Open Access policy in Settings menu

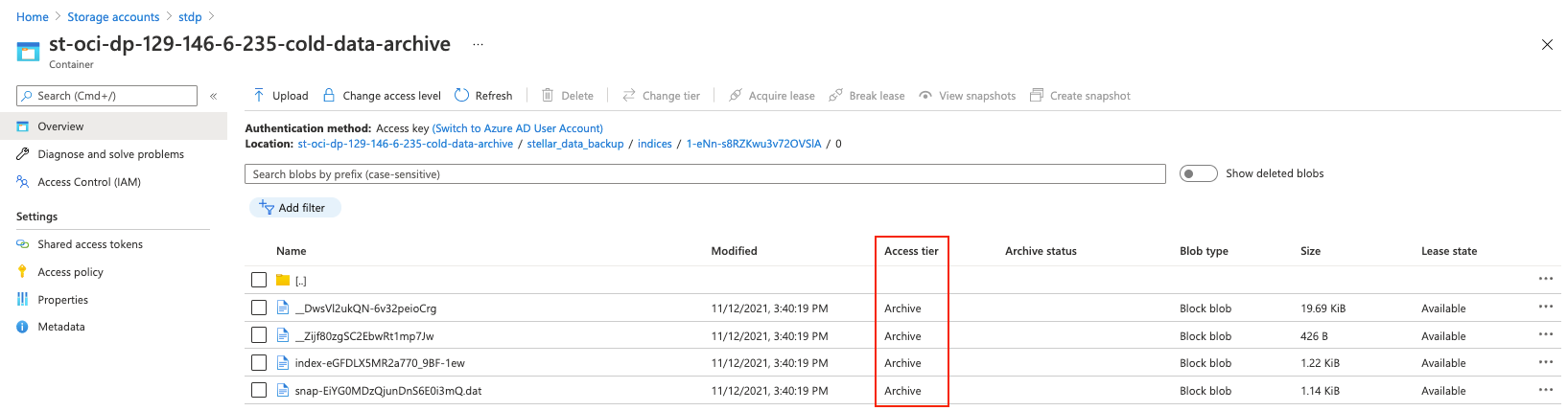(x=70, y=272)
